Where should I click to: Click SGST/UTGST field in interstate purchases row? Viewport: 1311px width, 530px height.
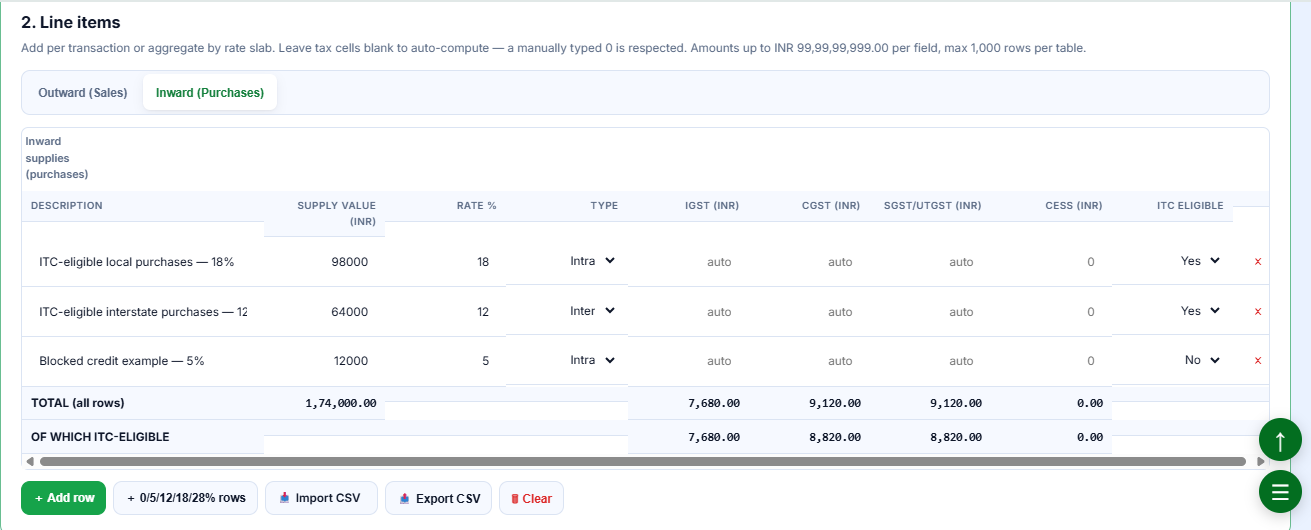pos(930,312)
